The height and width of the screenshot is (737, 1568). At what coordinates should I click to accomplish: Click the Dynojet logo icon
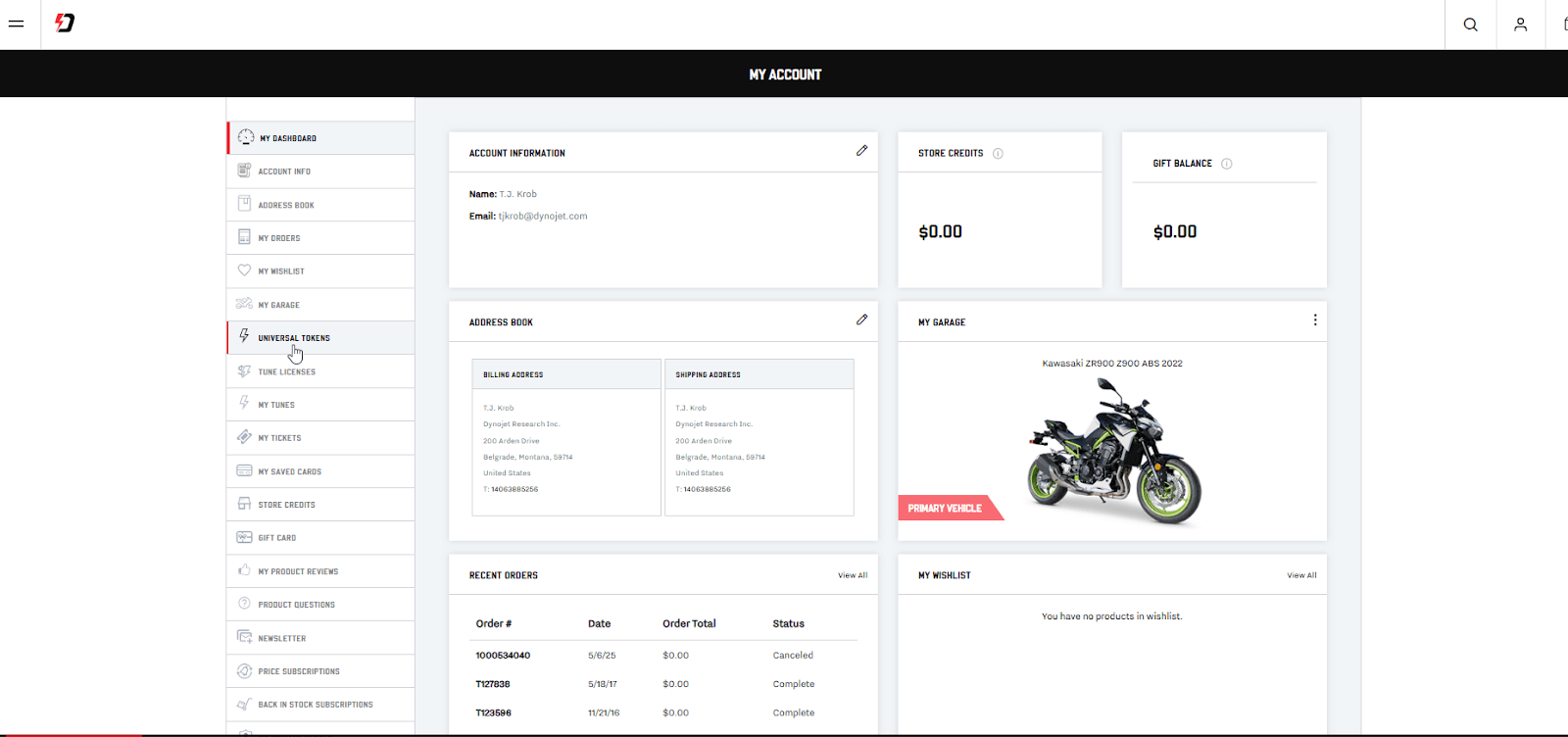click(65, 23)
